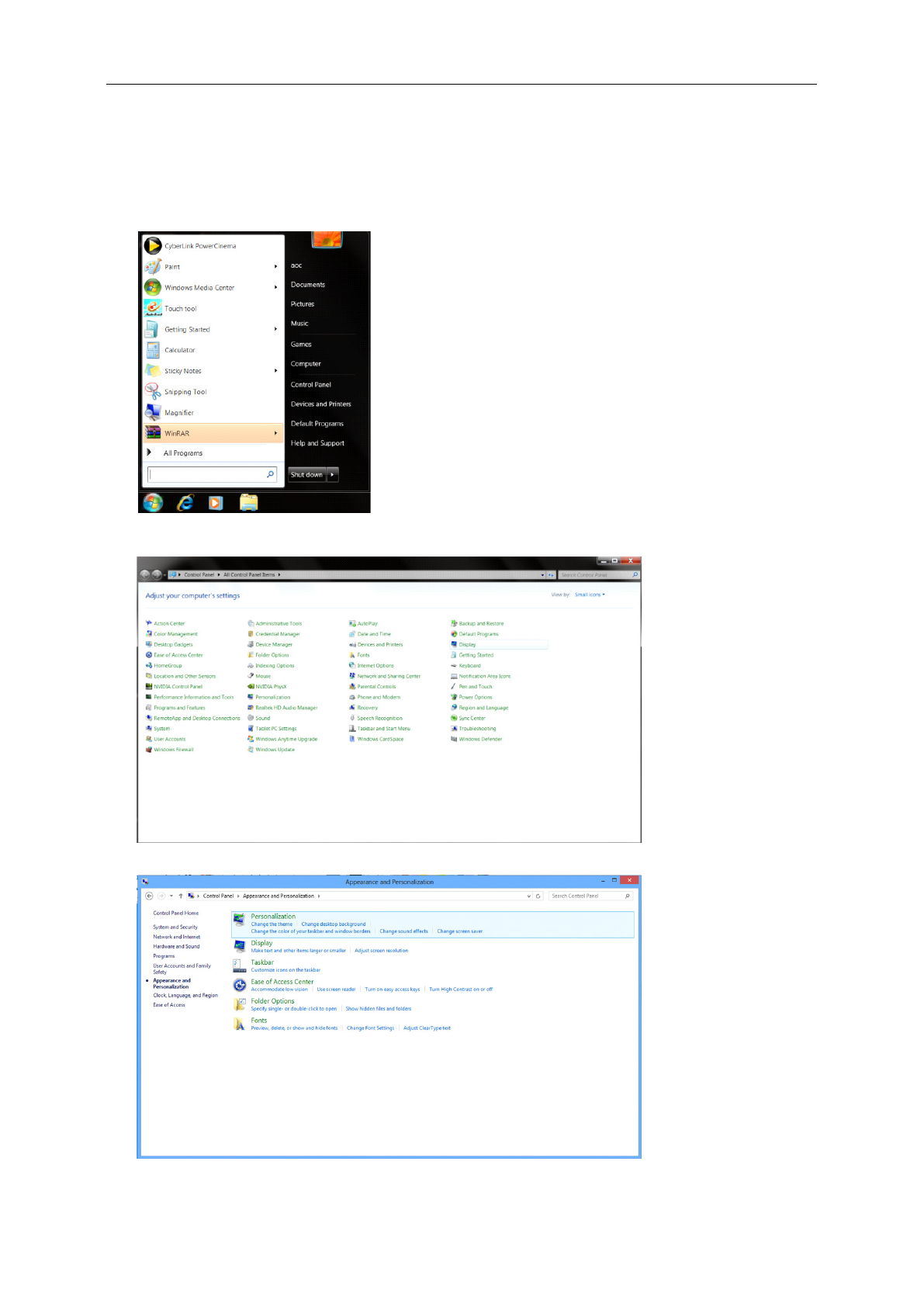Open the Windows Explorer folder taskbar icon
924x1307 pixels.
click(x=248, y=503)
